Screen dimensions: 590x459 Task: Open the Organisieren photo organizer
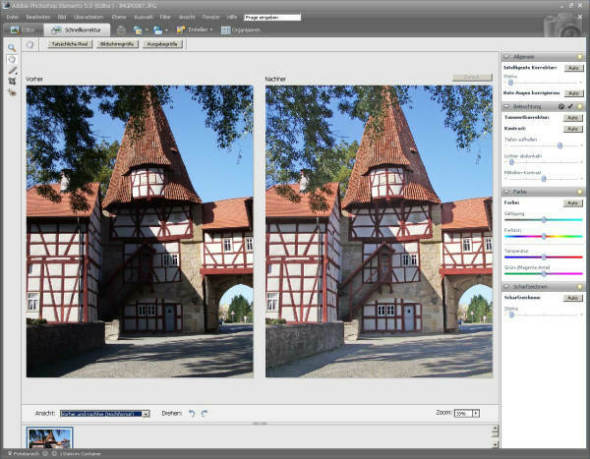pos(241,30)
